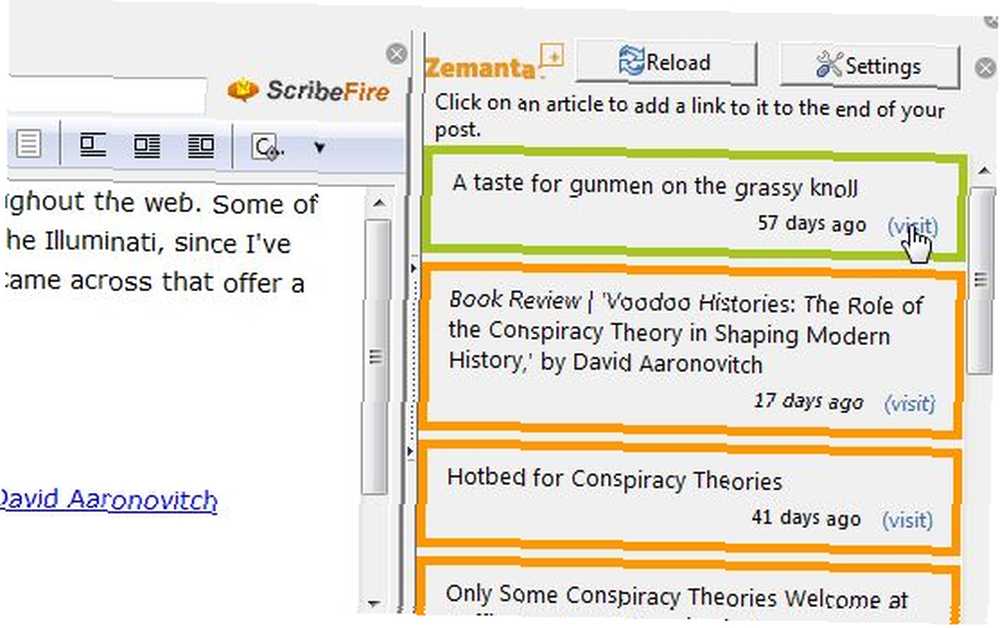Open the toolbar dropdown arrow
Viewport: 1000px width, 628px height.
[320, 148]
